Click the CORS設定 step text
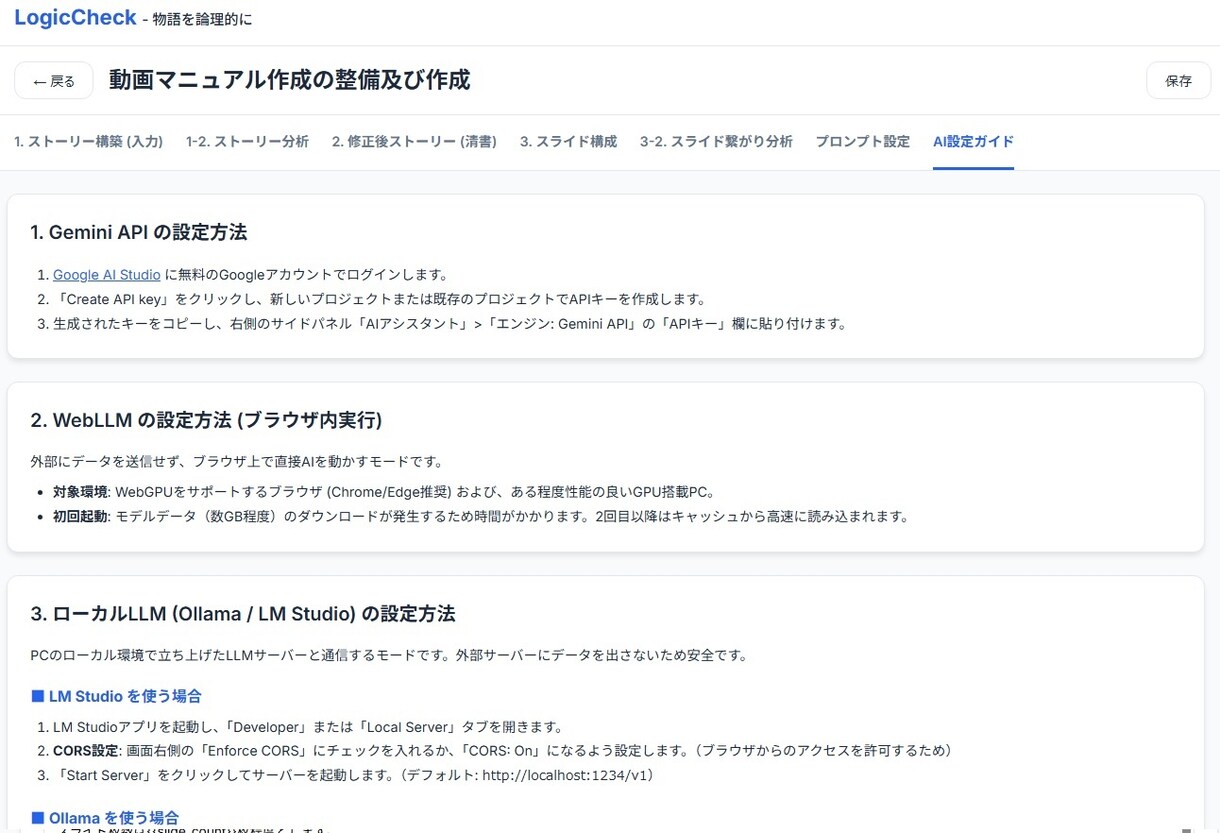Image resolution: width=1220 pixels, height=833 pixels. (503, 750)
